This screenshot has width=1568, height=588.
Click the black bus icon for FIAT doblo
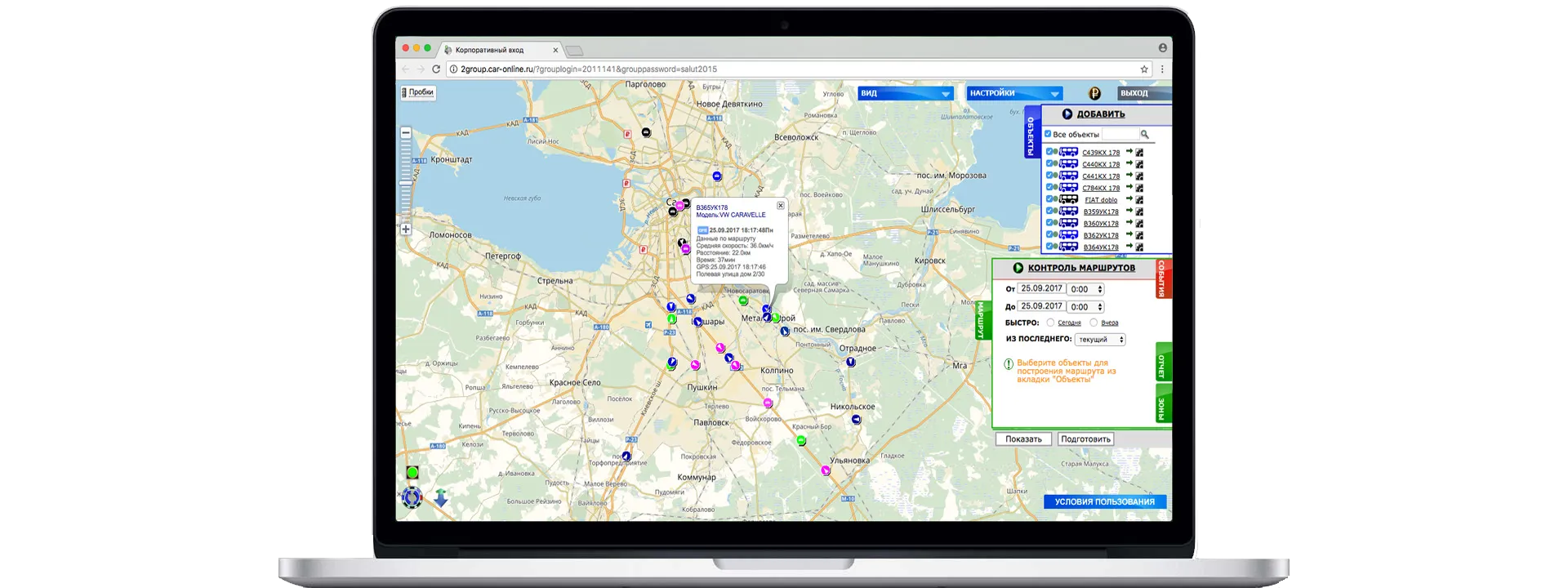tap(1069, 199)
